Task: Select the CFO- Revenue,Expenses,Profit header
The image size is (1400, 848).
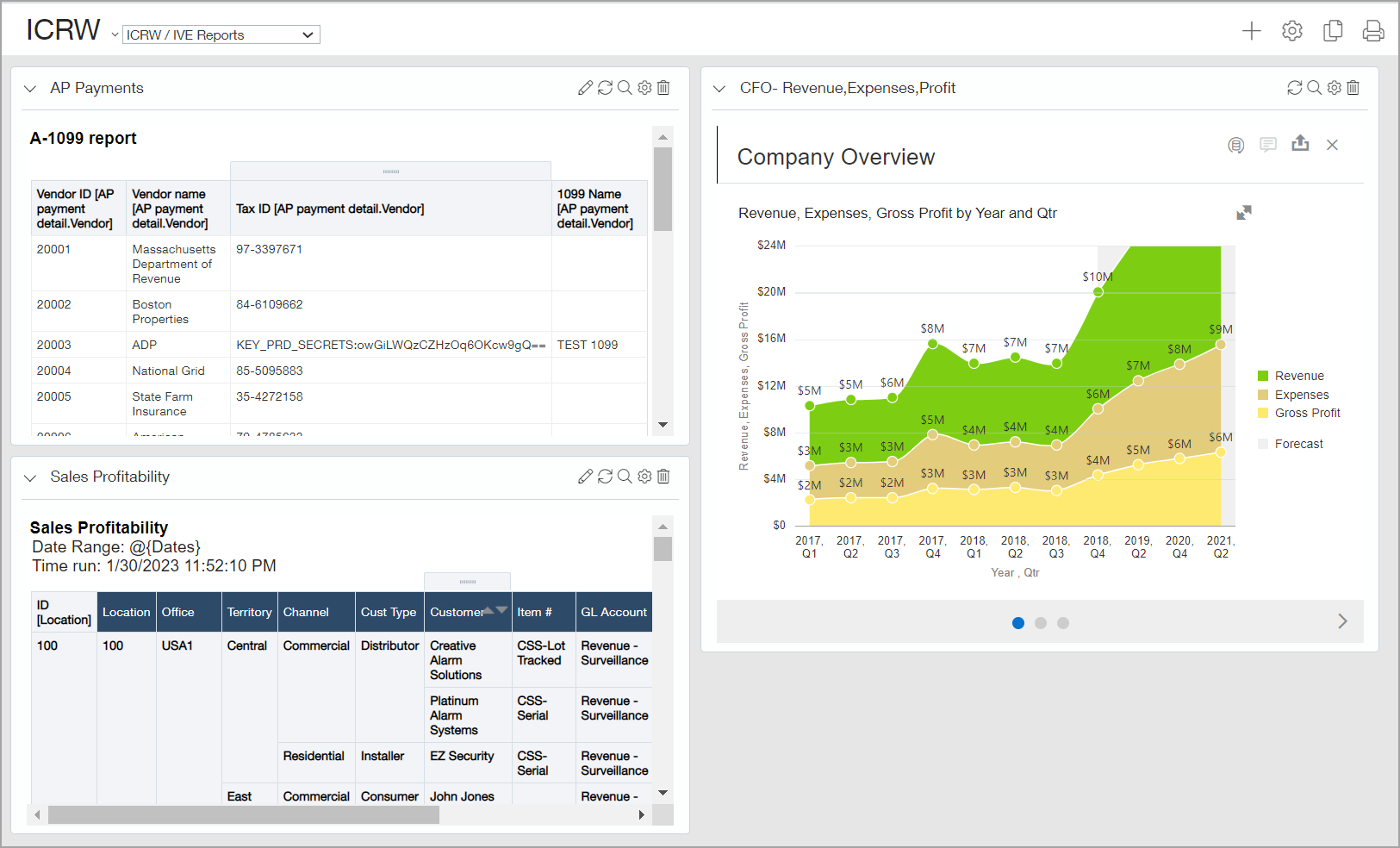Action: [848, 87]
